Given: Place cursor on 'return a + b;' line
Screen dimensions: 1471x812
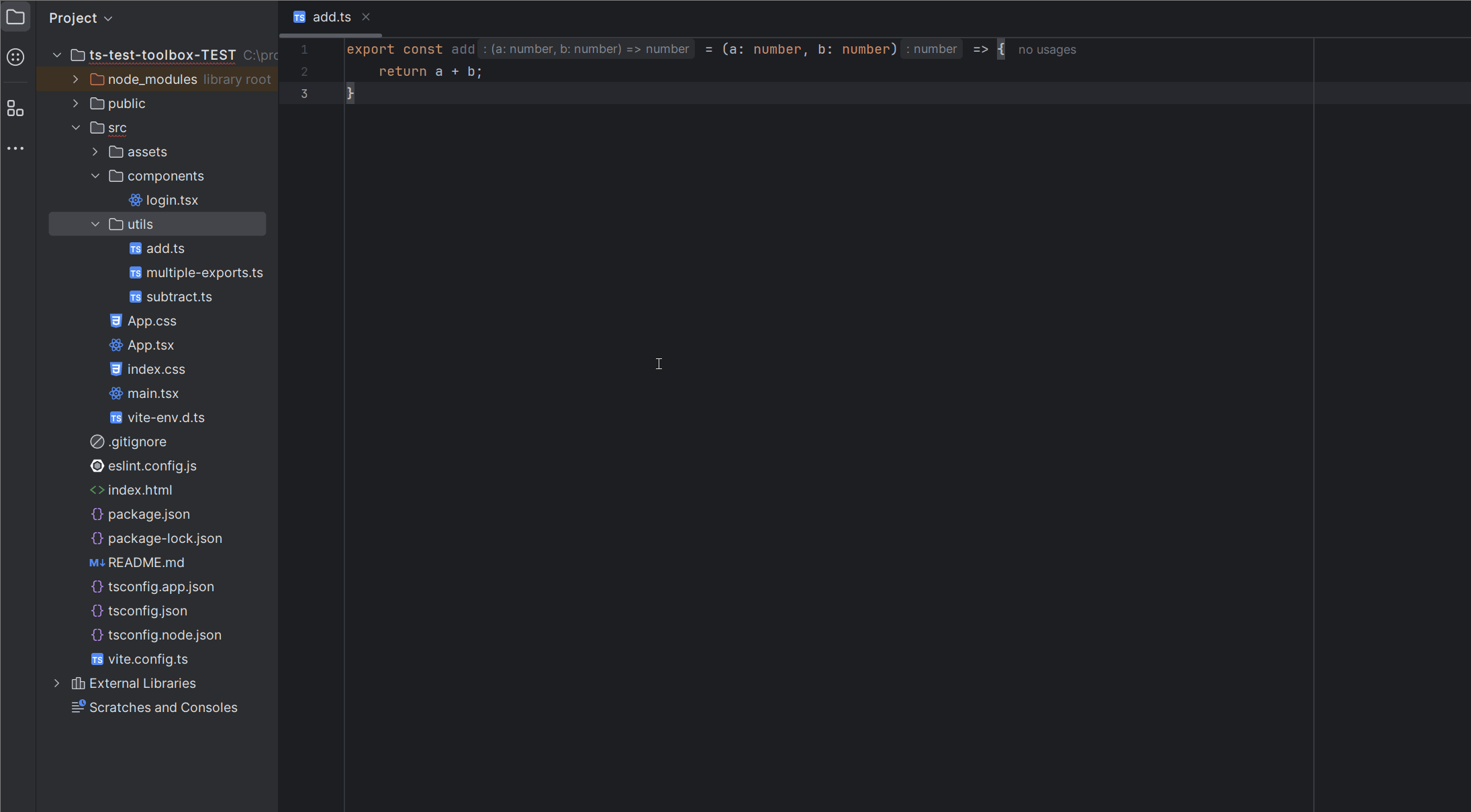Looking at the screenshot, I should coord(430,72).
